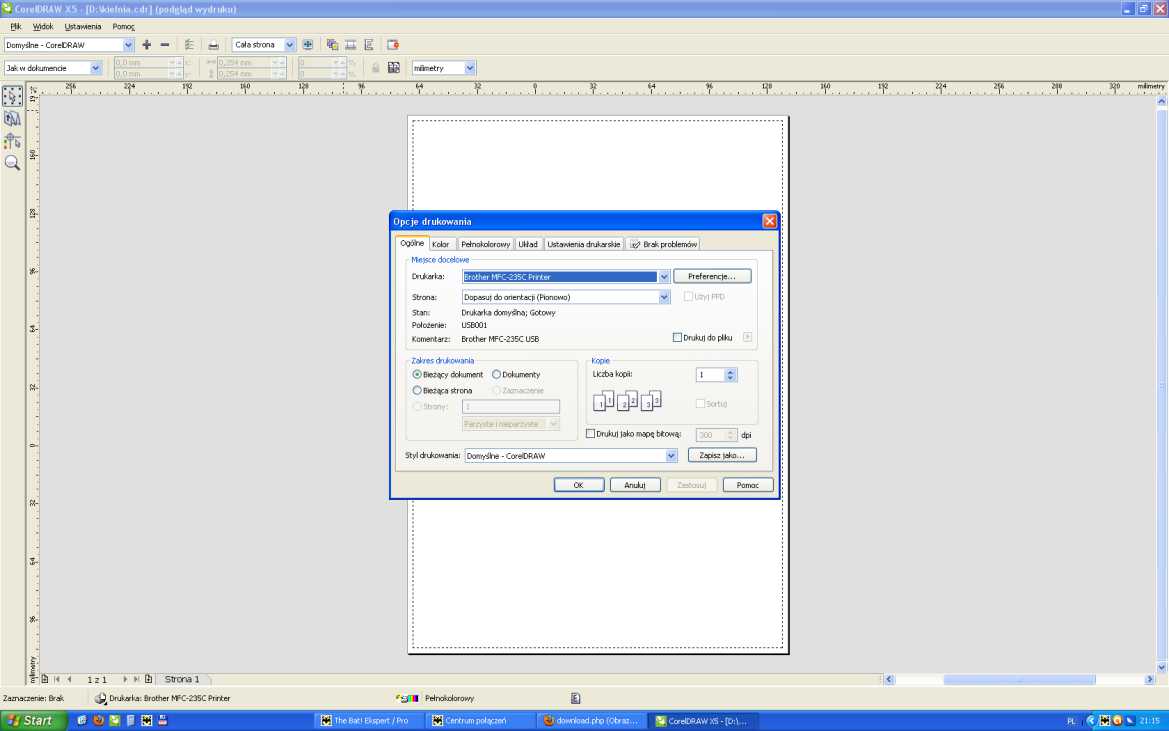Click the minus icon to delete print style
Screen dimensions: 1169x731
point(165,45)
